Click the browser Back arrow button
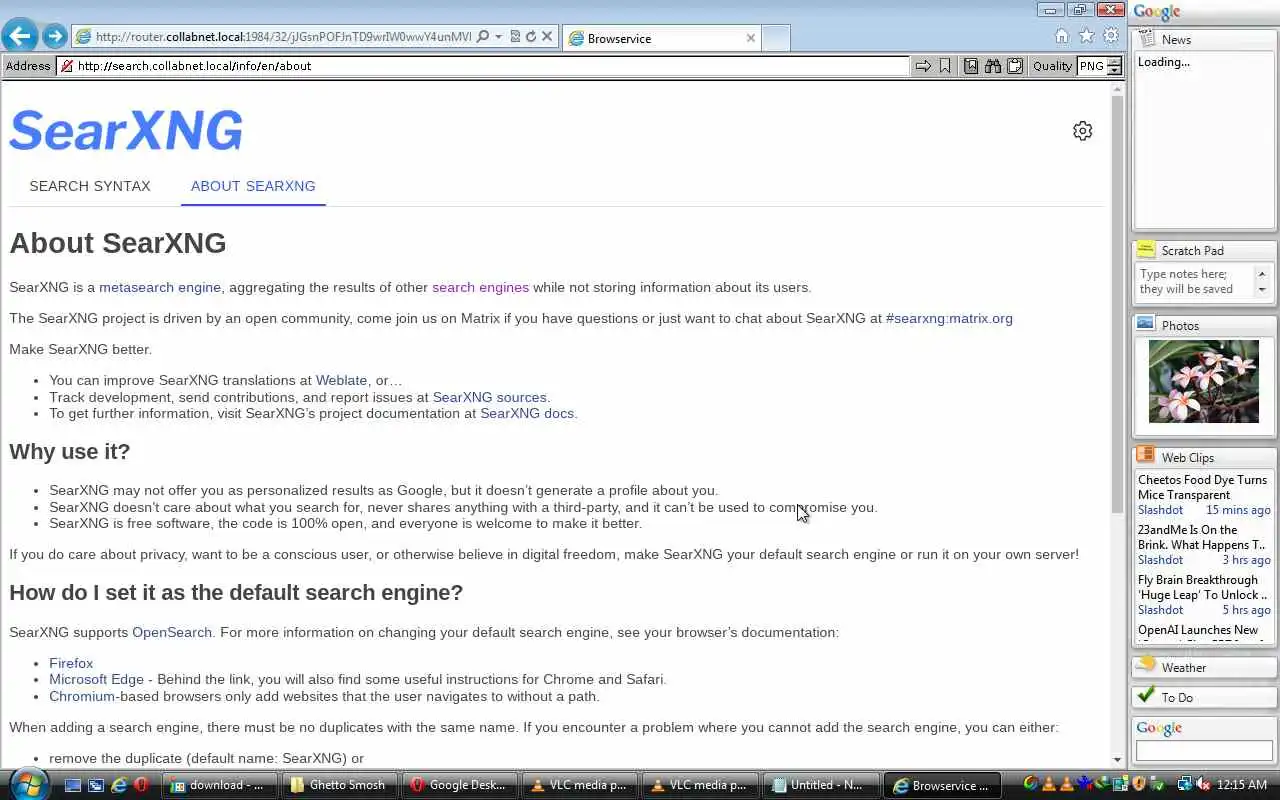This screenshot has width=1280, height=800. 19,37
